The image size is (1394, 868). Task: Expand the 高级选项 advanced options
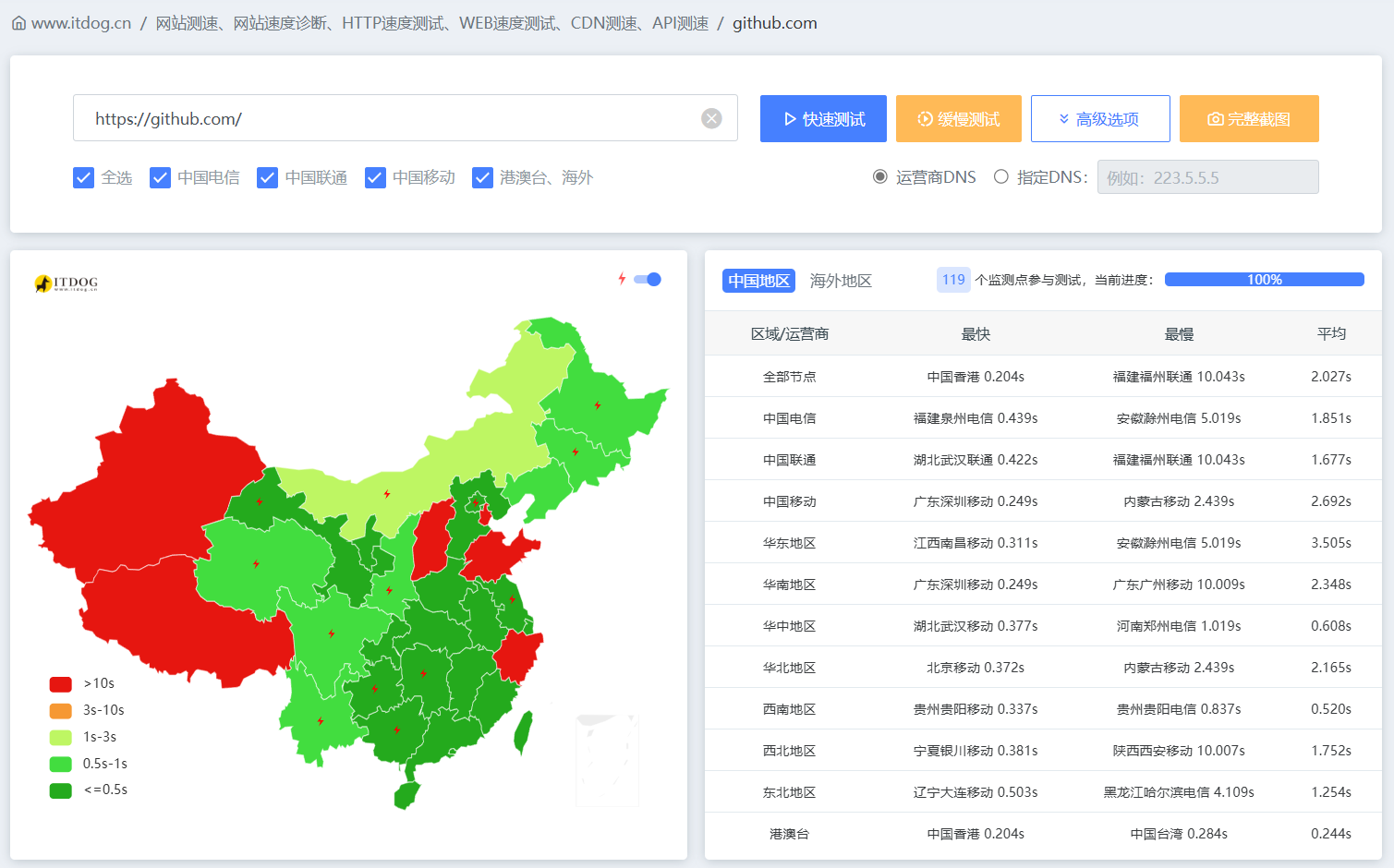[x=1100, y=119]
